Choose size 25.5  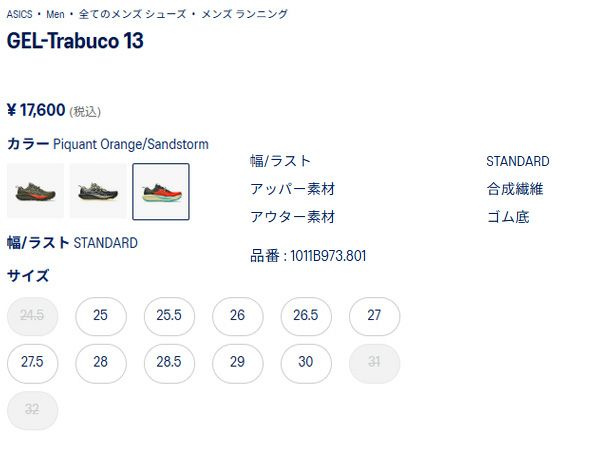click(x=169, y=316)
